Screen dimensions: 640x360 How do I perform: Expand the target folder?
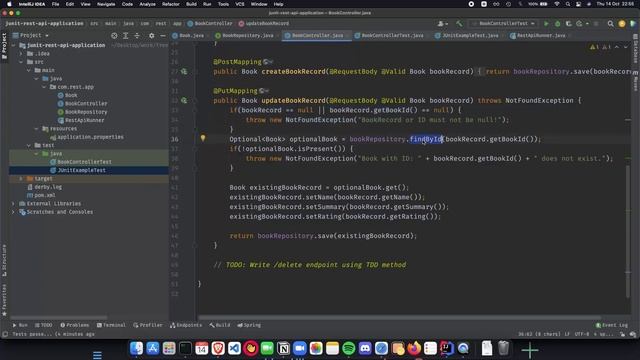click(x=21, y=179)
